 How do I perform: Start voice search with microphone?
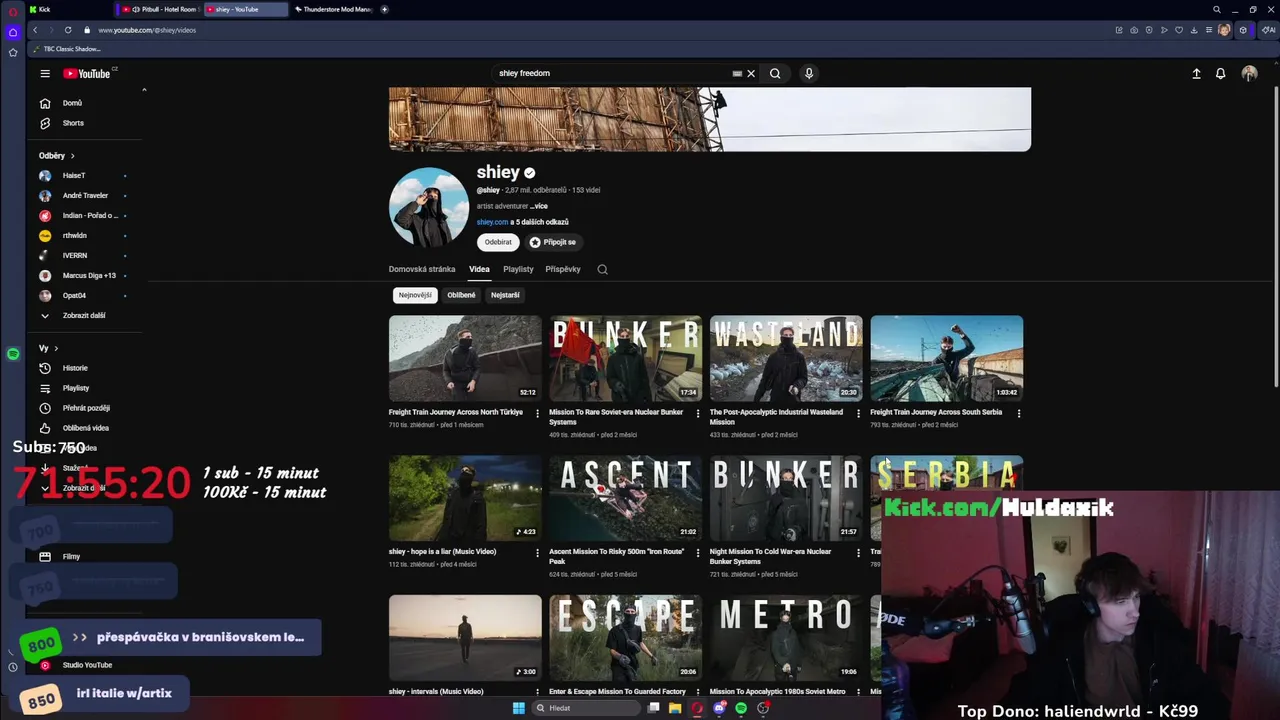click(x=809, y=73)
